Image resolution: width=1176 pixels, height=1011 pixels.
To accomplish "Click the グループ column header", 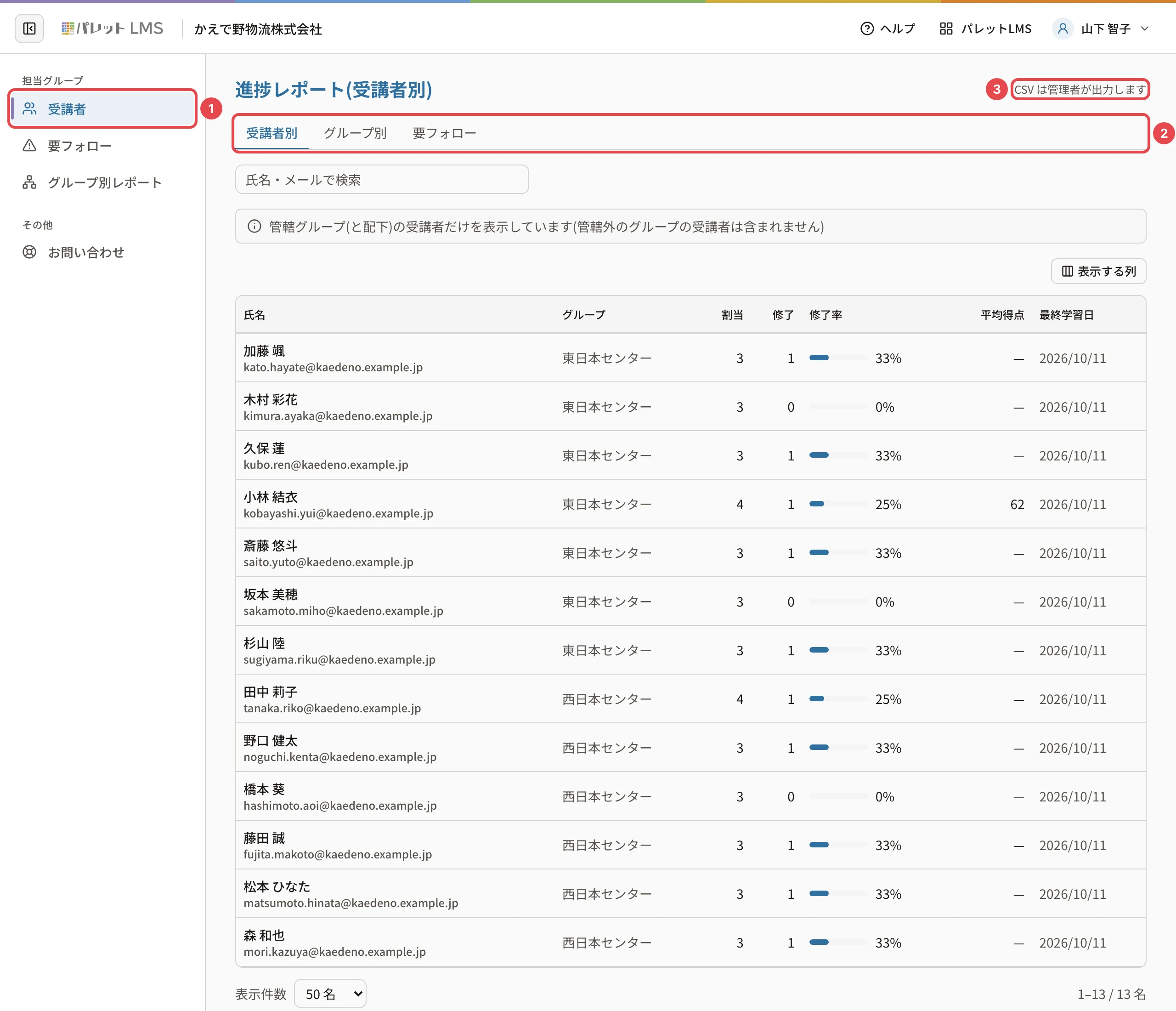I will coord(583,314).
